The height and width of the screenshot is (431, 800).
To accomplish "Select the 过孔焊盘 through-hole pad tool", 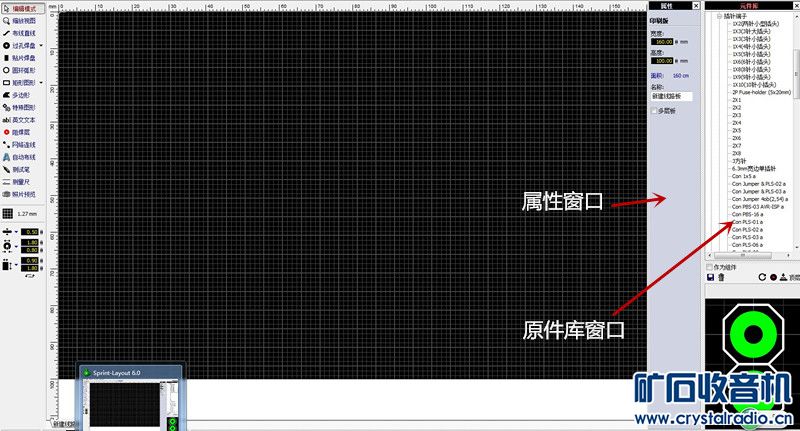I will click(x=20, y=45).
